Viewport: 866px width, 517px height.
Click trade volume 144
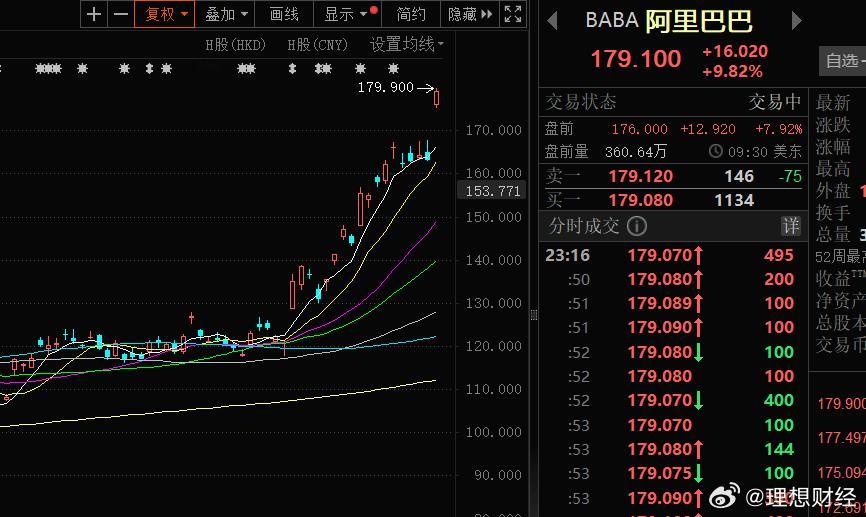(779, 449)
